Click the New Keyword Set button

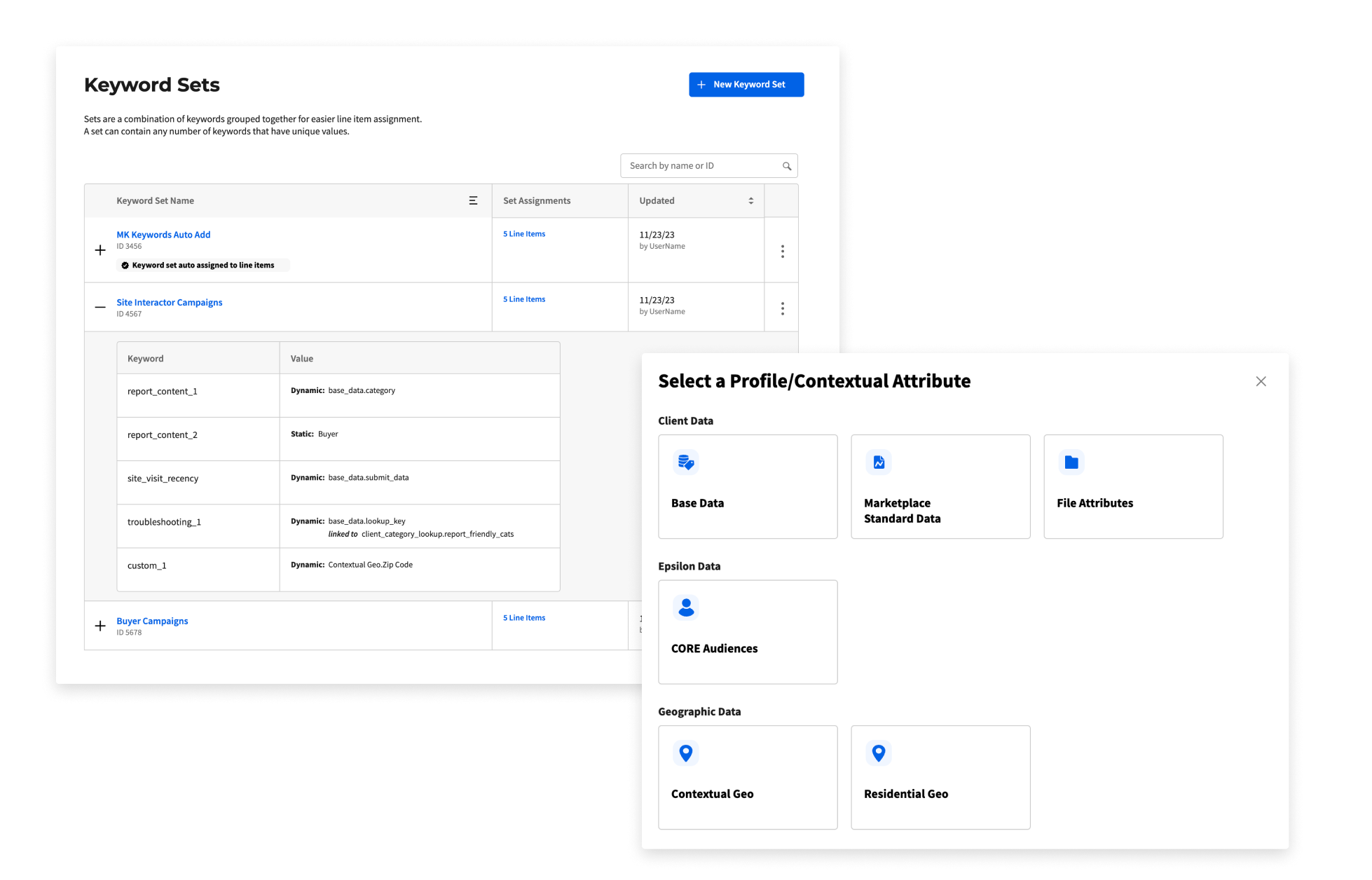tap(746, 85)
